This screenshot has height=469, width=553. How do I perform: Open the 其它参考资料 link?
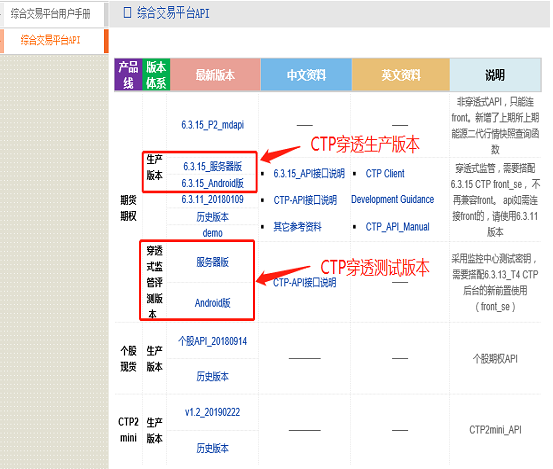[x=297, y=226]
